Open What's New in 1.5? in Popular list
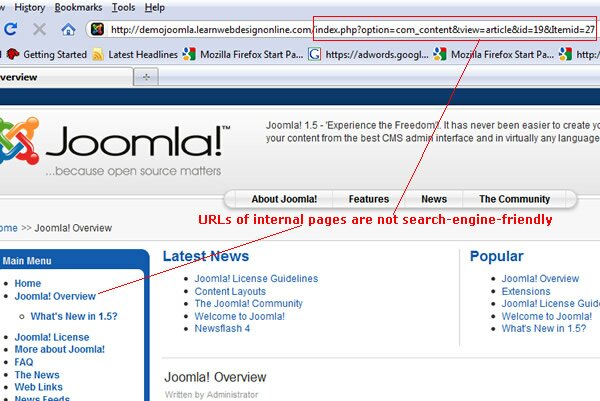The width and height of the screenshot is (600, 401). coord(544,328)
